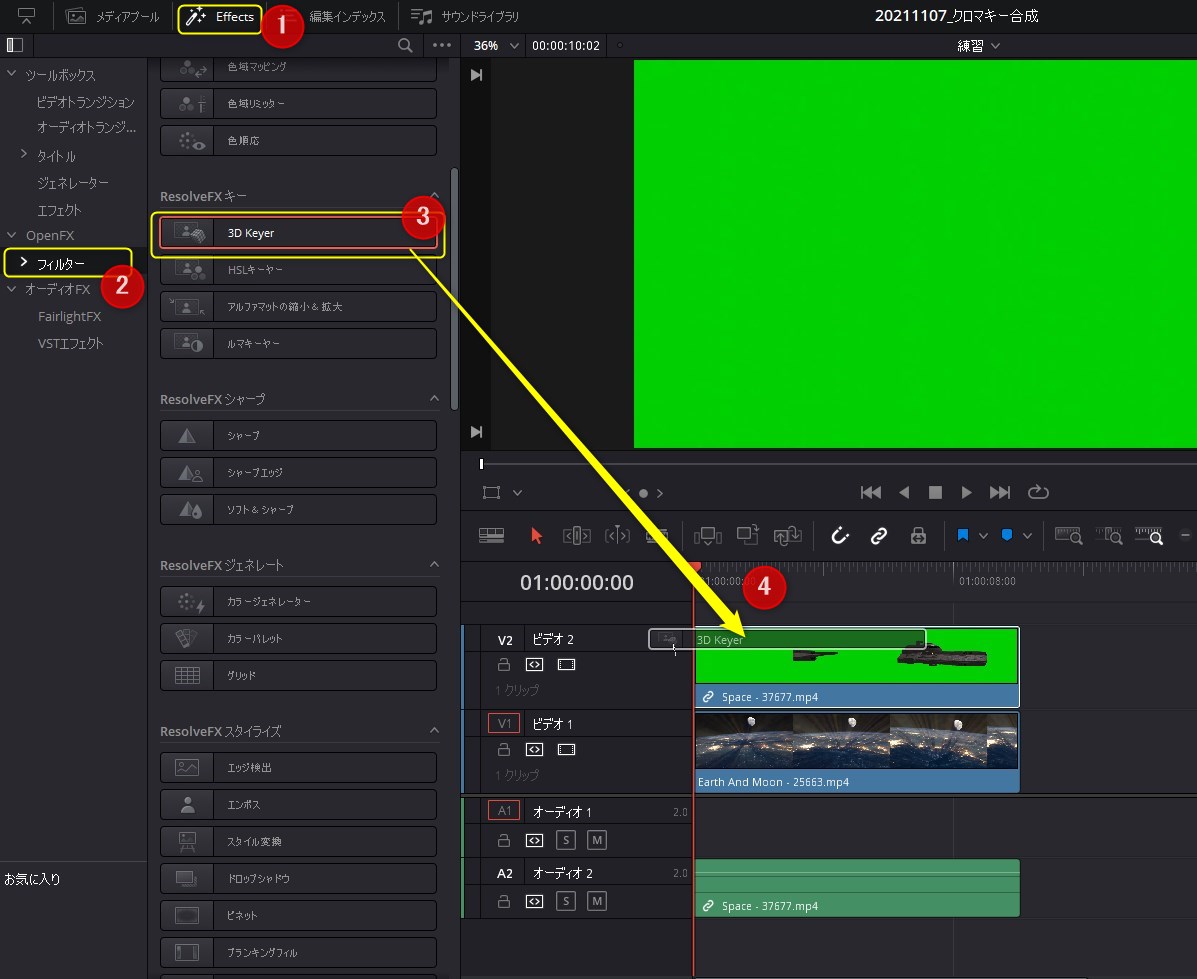Add a blue flag to clip
The height and width of the screenshot is (979, 1197).
(x=963, y=535)
